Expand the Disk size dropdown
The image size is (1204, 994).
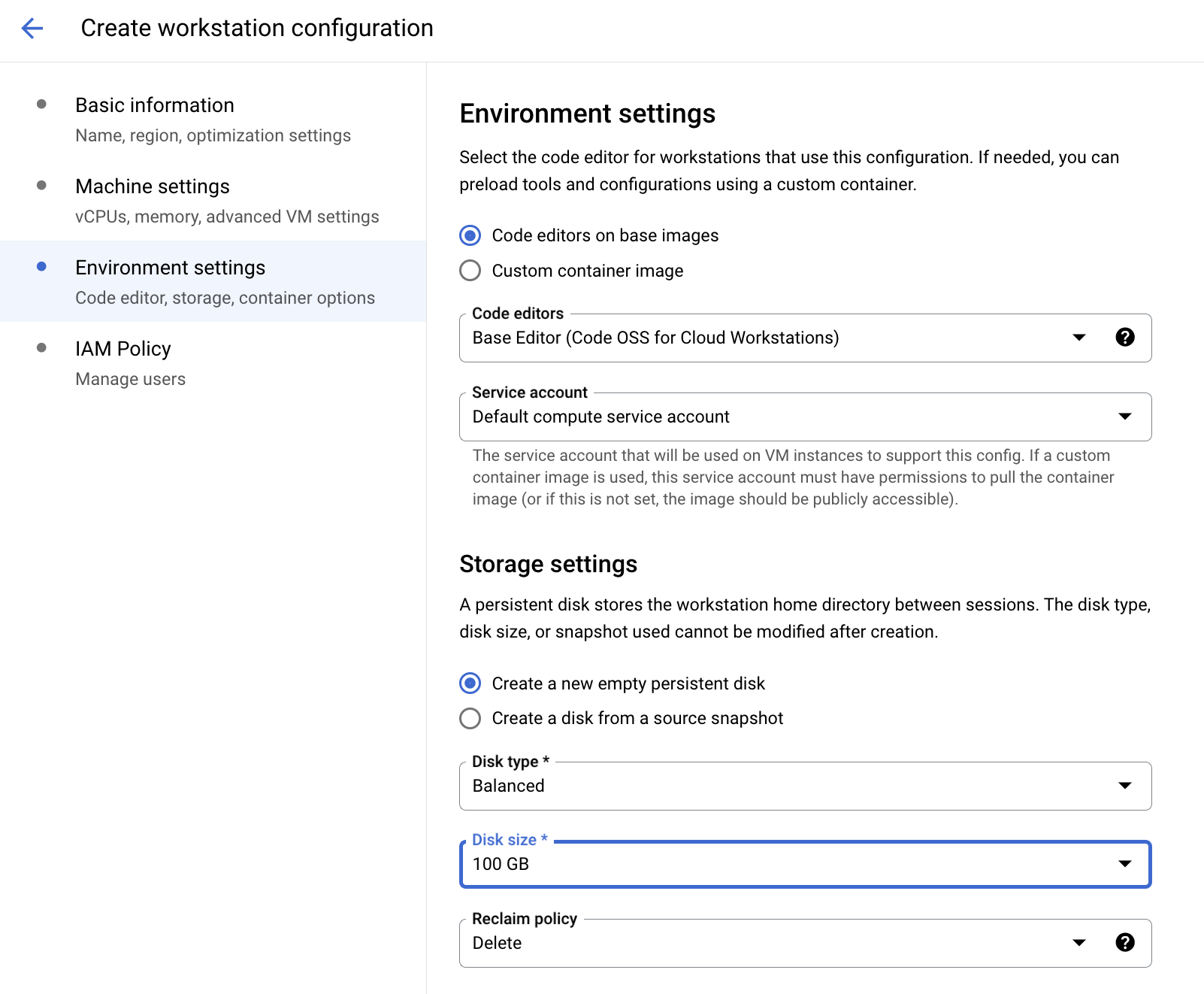[x=789, y=865]
